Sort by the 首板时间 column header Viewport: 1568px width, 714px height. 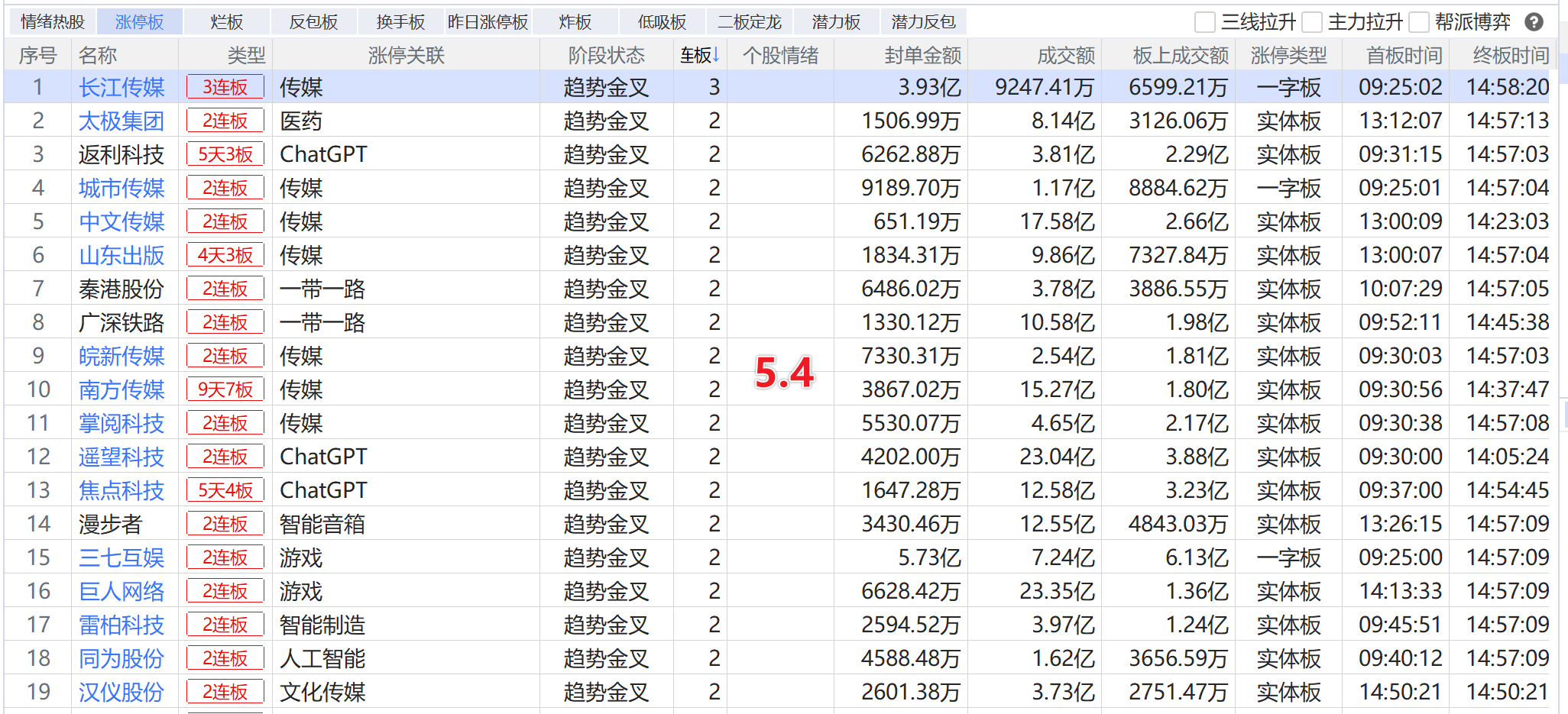(x=1404, y=55)
